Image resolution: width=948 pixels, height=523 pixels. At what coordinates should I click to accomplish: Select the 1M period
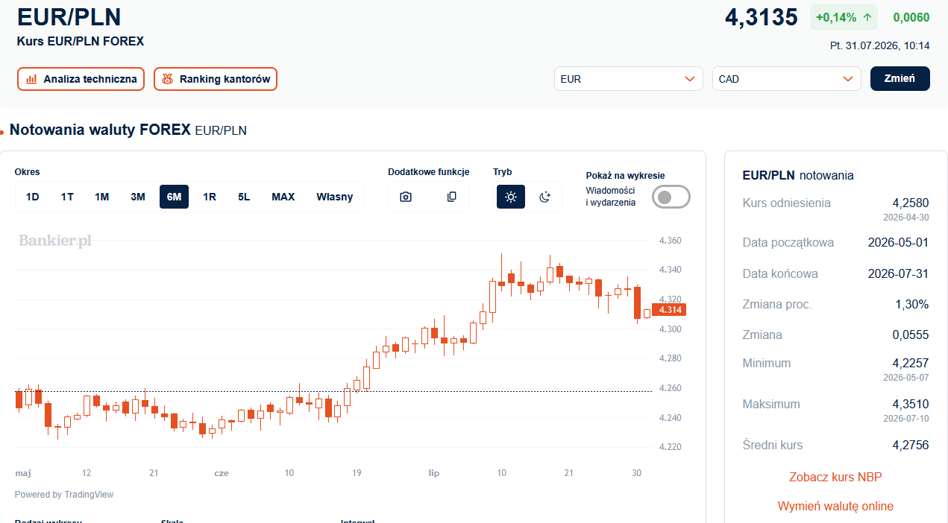pos(102,197)
